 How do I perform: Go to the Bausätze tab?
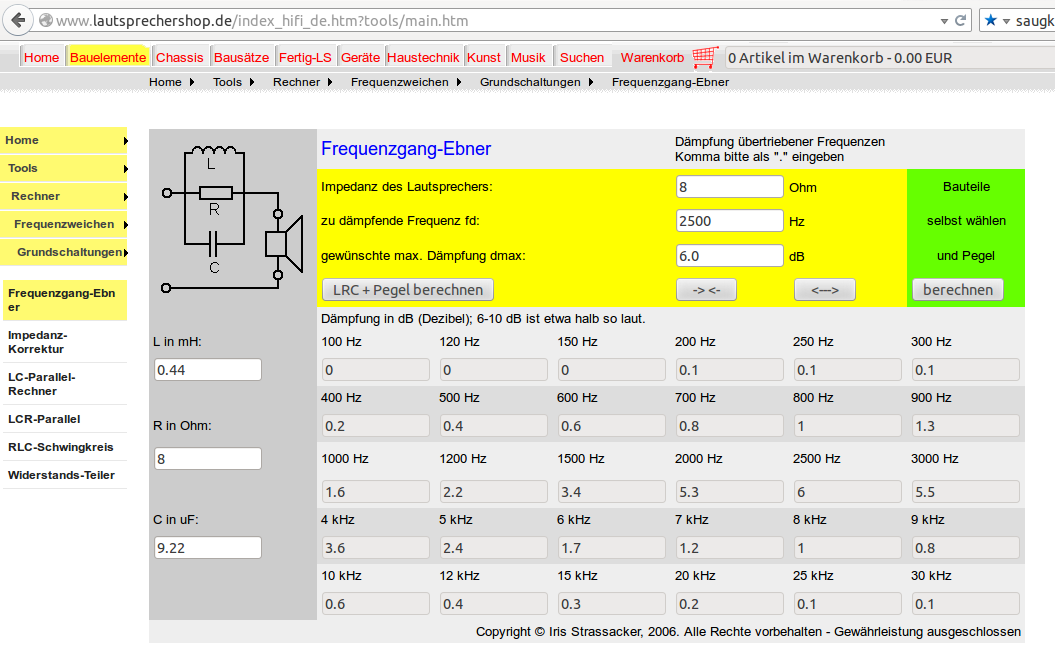pyautogui.click(x=242, y=58)
